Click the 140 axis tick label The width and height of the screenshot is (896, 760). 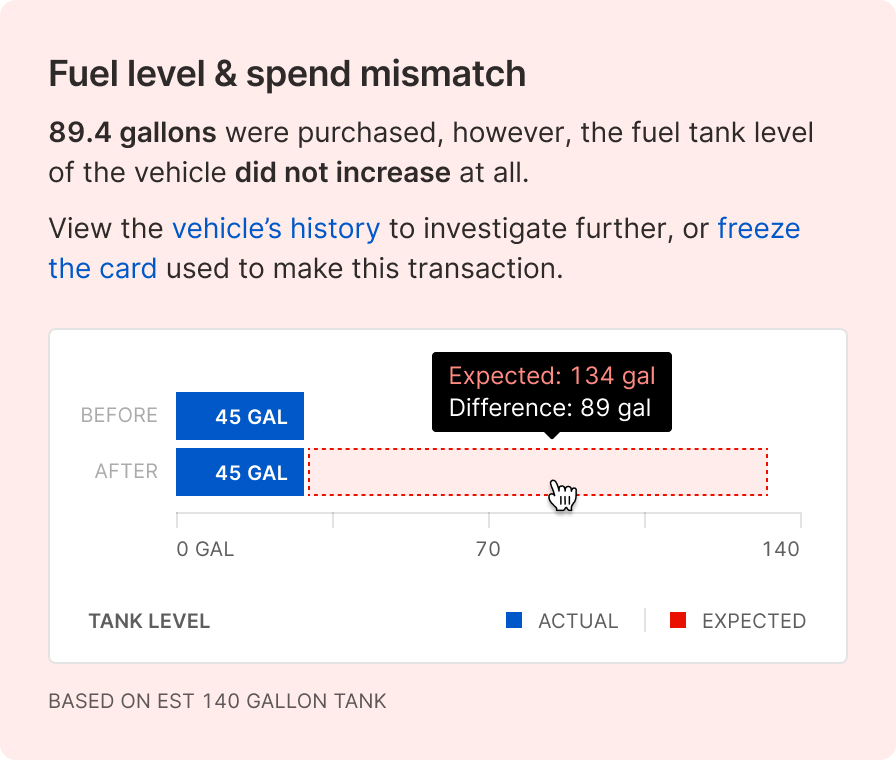pyautogui.click(x=781, y=550)
